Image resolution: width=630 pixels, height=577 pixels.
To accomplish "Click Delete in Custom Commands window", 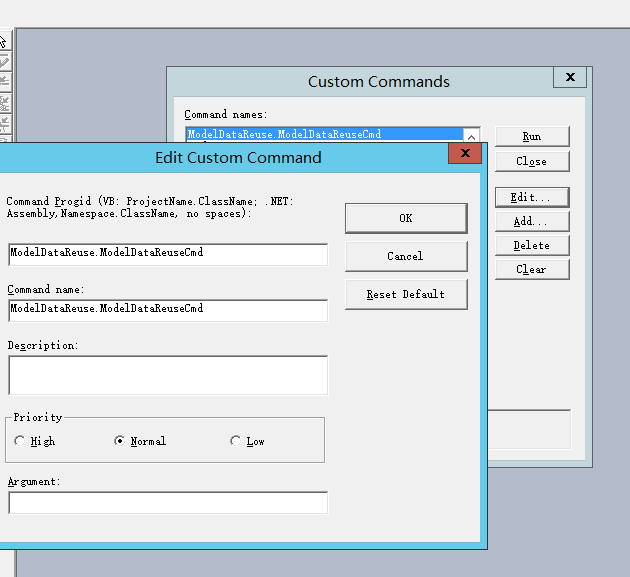I will (x=532, y=246).
